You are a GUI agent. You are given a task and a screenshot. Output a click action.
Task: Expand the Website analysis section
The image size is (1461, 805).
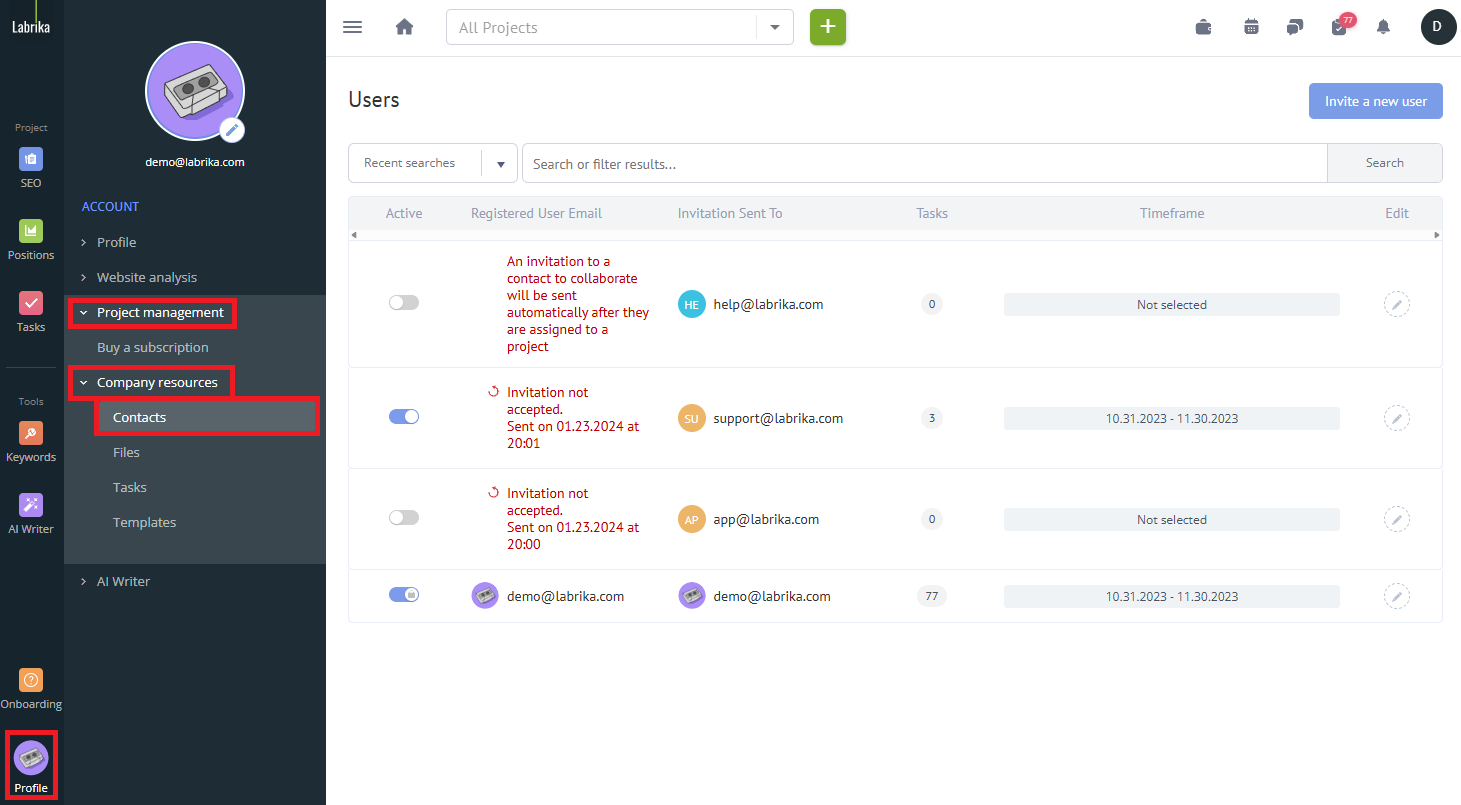point(147,277)
